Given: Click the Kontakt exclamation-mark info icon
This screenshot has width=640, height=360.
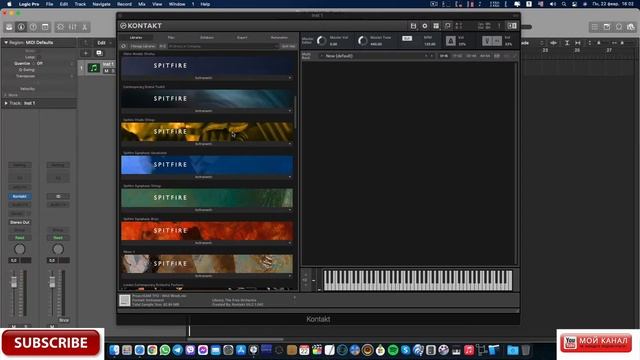Looking at the screenshot, I should point(499,26).
